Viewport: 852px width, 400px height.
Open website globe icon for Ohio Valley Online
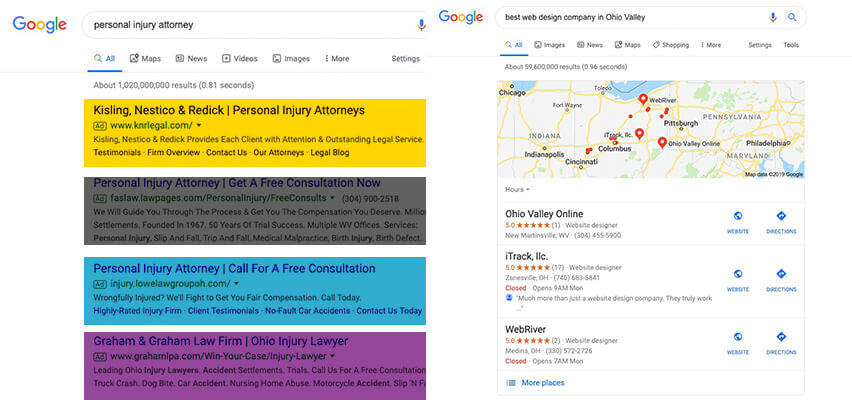click(x=738, y=216)
